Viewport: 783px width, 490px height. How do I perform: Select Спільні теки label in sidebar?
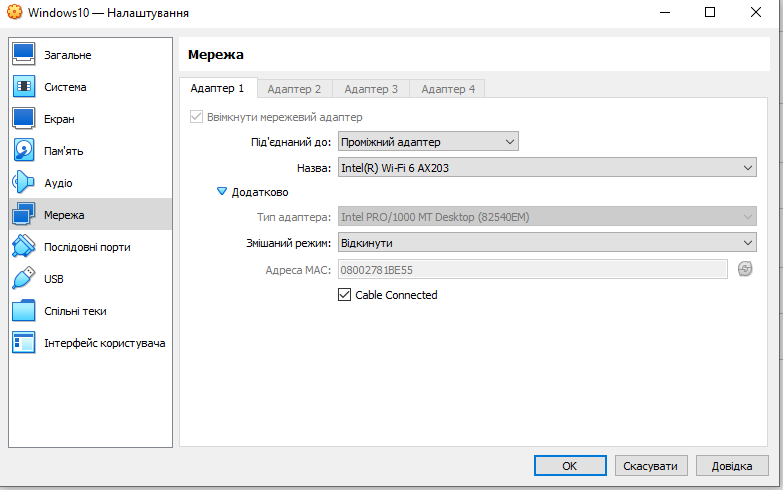[x=75, y=311]
